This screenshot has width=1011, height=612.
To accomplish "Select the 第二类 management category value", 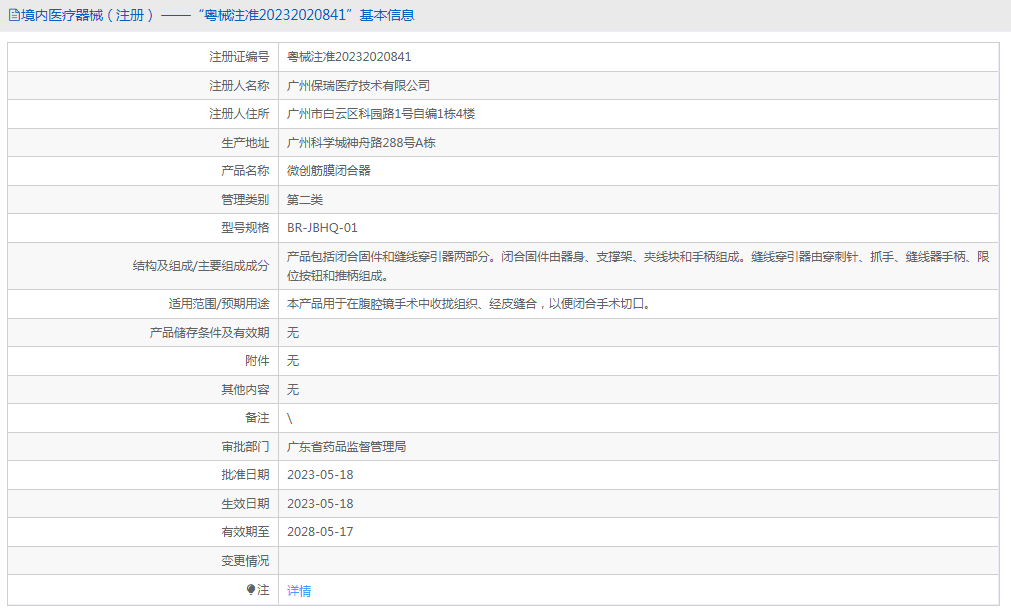I will pyautogui.click(x=305, y=200).
